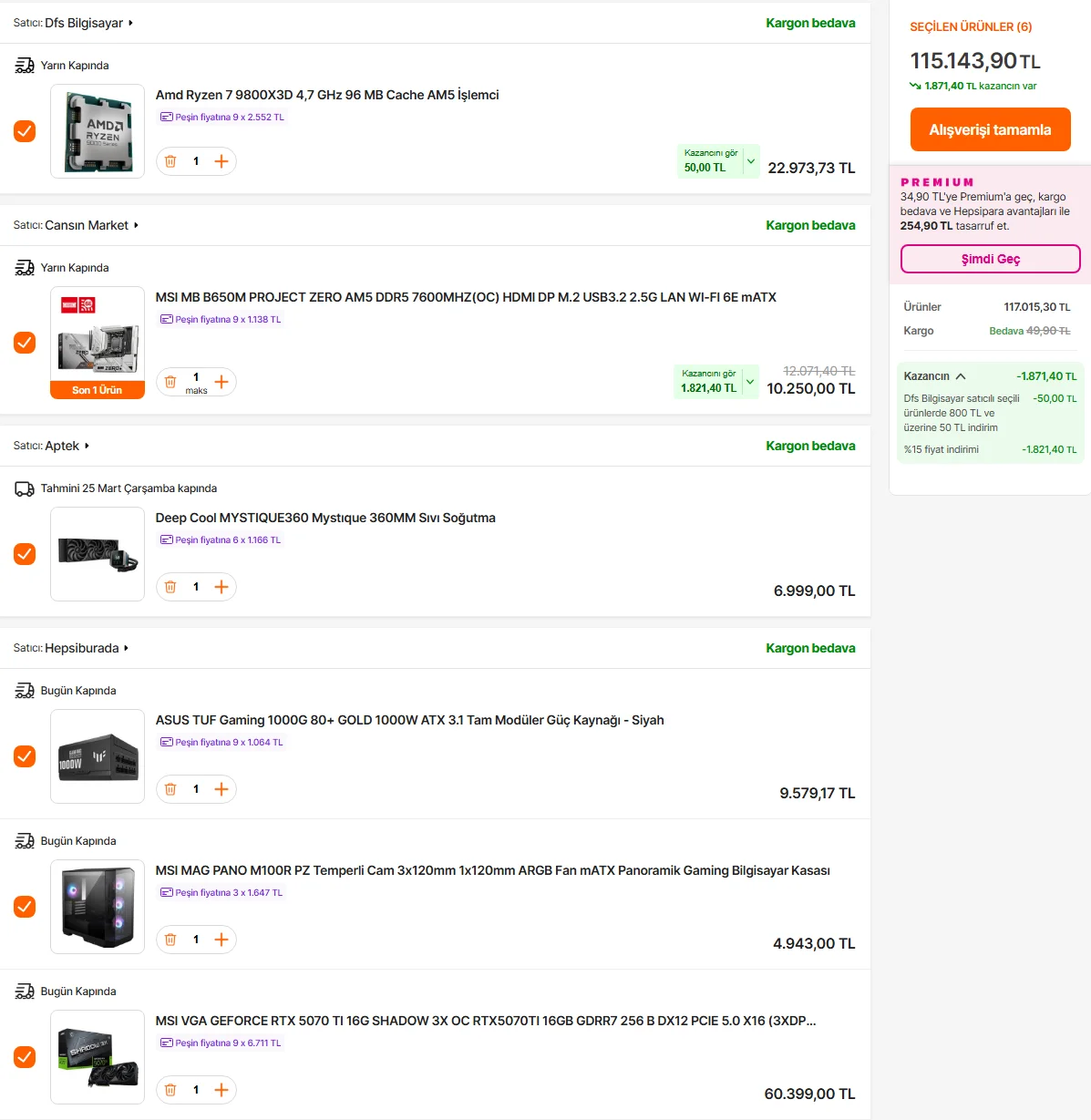The height and width of the screenshot is (1120, 1091).
Task: Complete shopping with Alışverişi tamamla
Action: point(990,129)
